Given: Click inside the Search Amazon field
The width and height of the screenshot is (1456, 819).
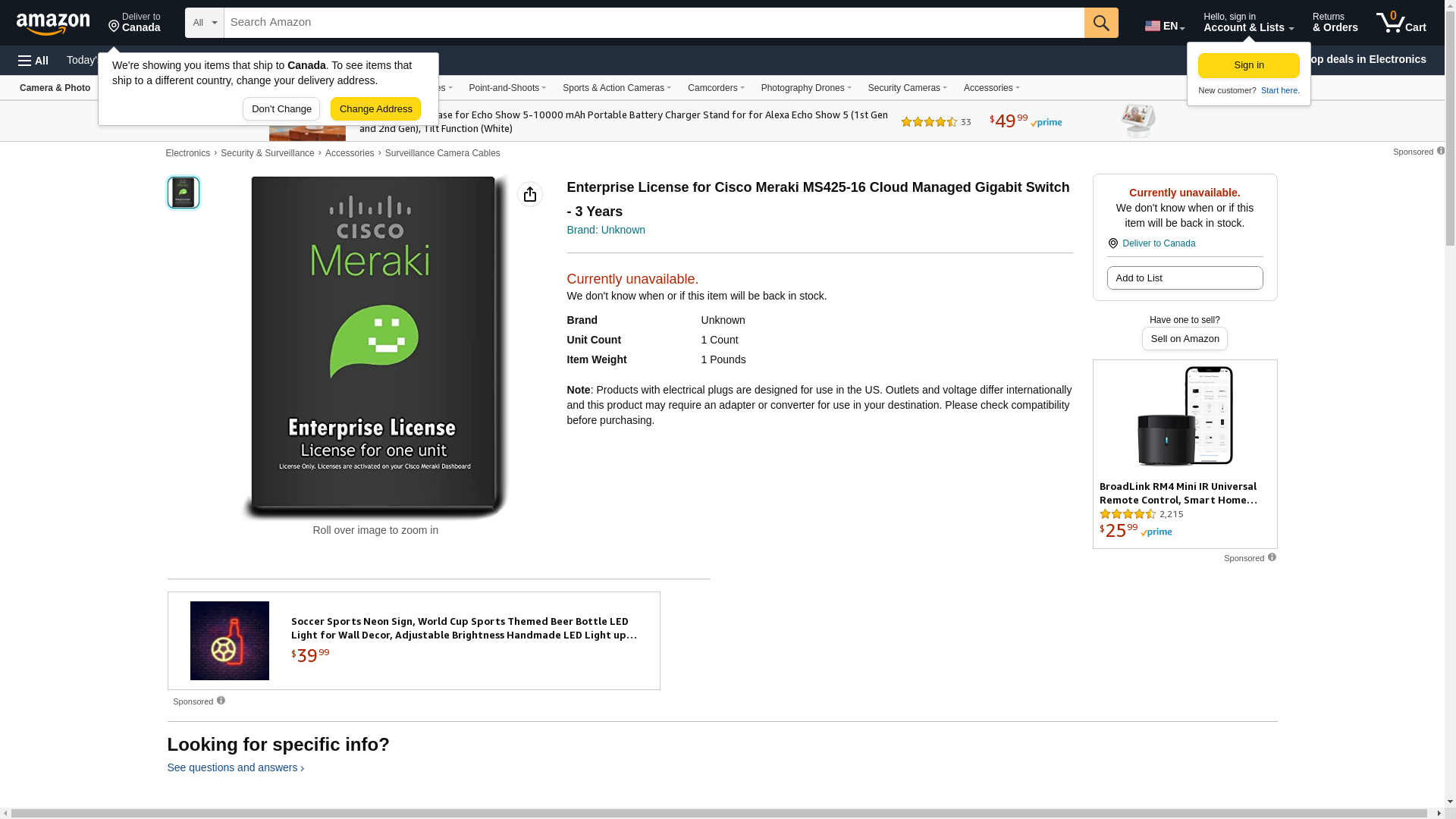Looking at the screenshot, I should (652, 23).
